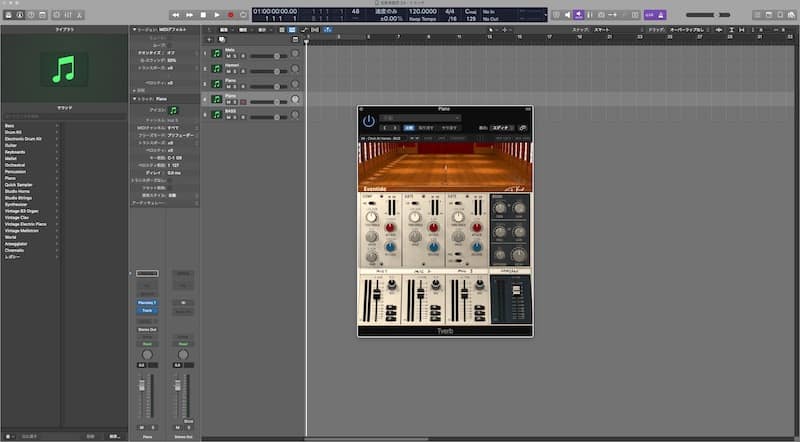Mute the BASS track
This screenshot has width=800, height=442.
[229, 117]
